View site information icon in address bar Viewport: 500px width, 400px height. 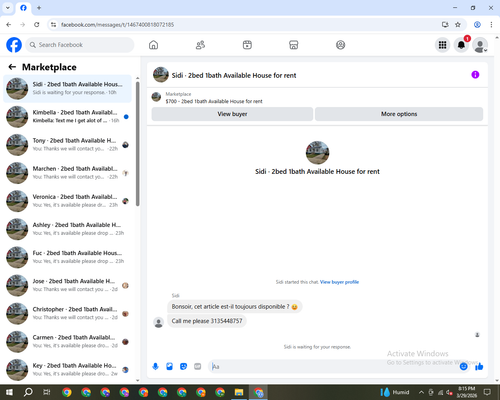(x=53, y=25)
